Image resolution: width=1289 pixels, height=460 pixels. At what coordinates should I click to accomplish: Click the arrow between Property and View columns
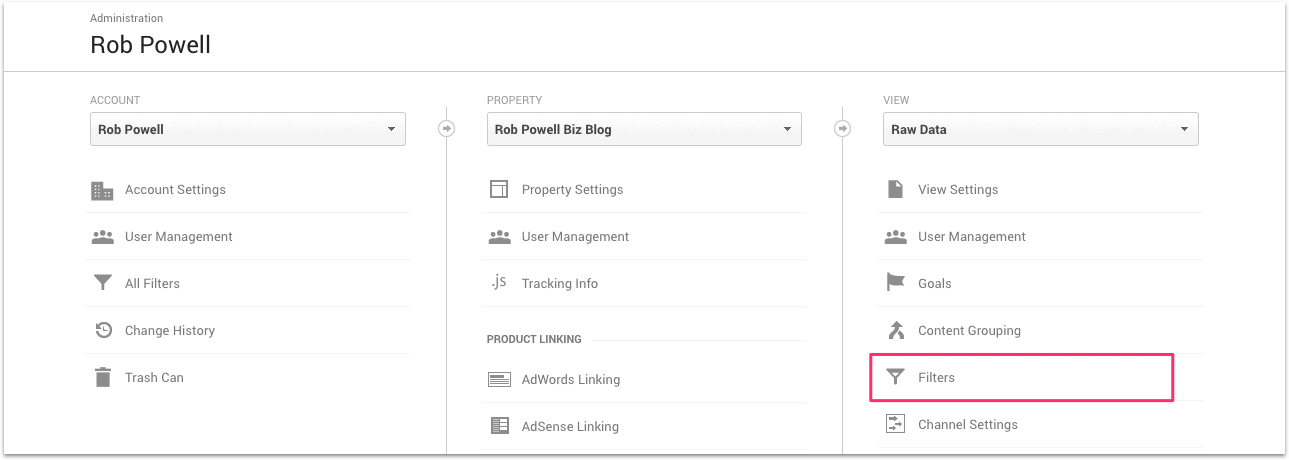(x=843, y=128)
